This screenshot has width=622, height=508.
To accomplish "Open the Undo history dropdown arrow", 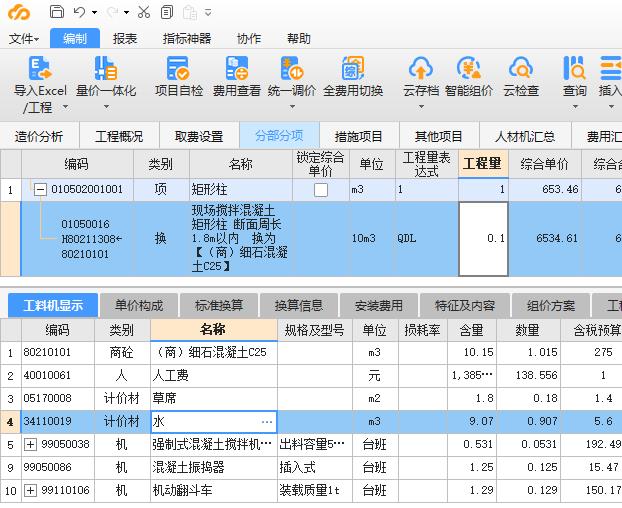I will tap(94, 12).
